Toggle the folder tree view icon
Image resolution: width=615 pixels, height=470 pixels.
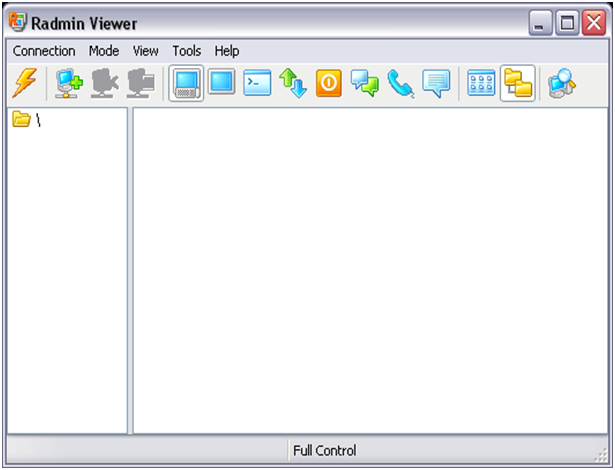click(518, 83)
